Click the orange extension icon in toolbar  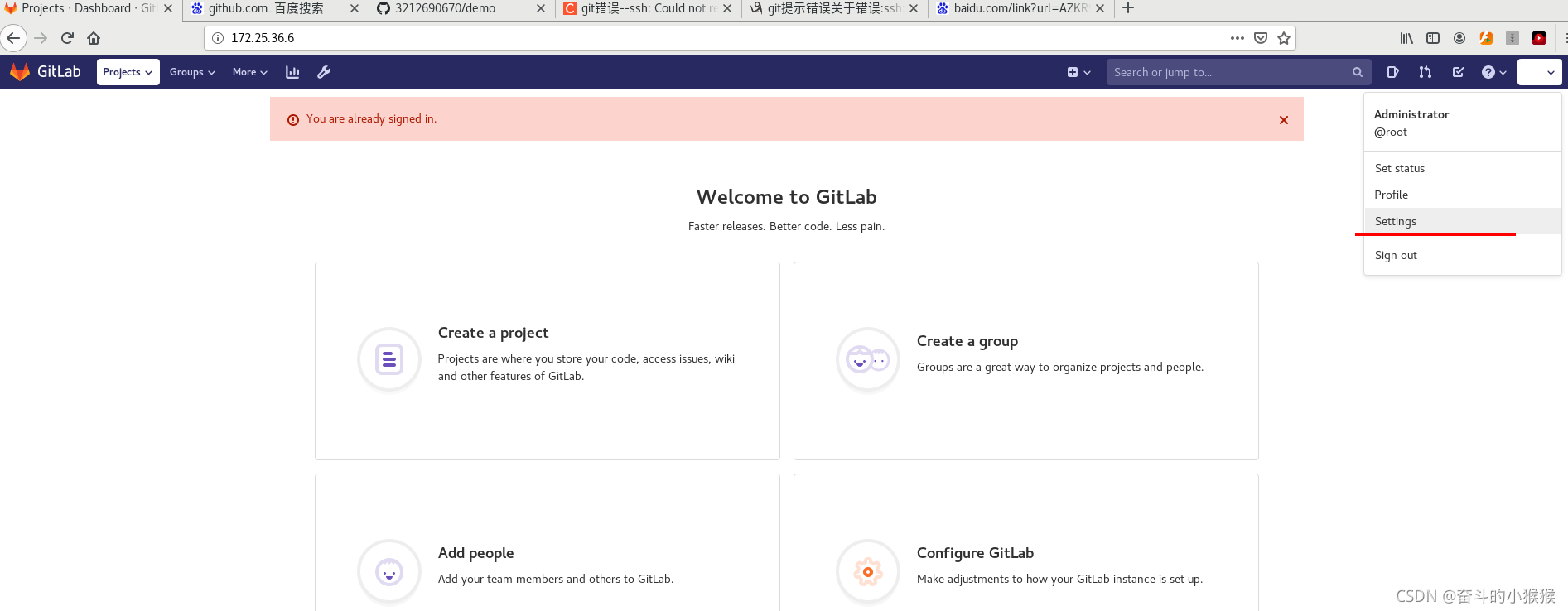(x=1486, y=38)
